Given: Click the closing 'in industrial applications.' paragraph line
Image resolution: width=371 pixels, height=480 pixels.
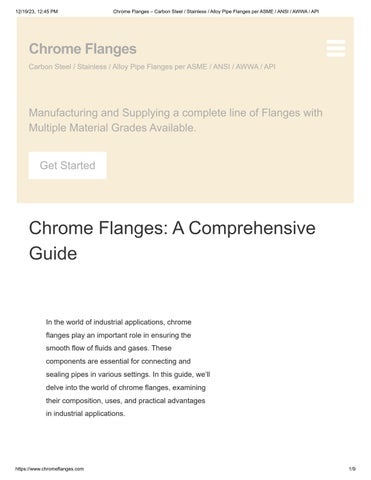Looking at the screenshot, I should point(85,413).
